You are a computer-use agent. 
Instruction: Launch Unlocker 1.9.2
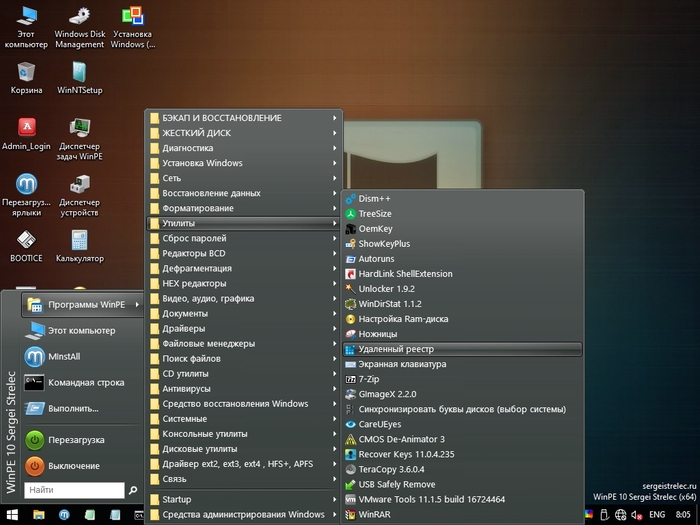pos(462,289)
